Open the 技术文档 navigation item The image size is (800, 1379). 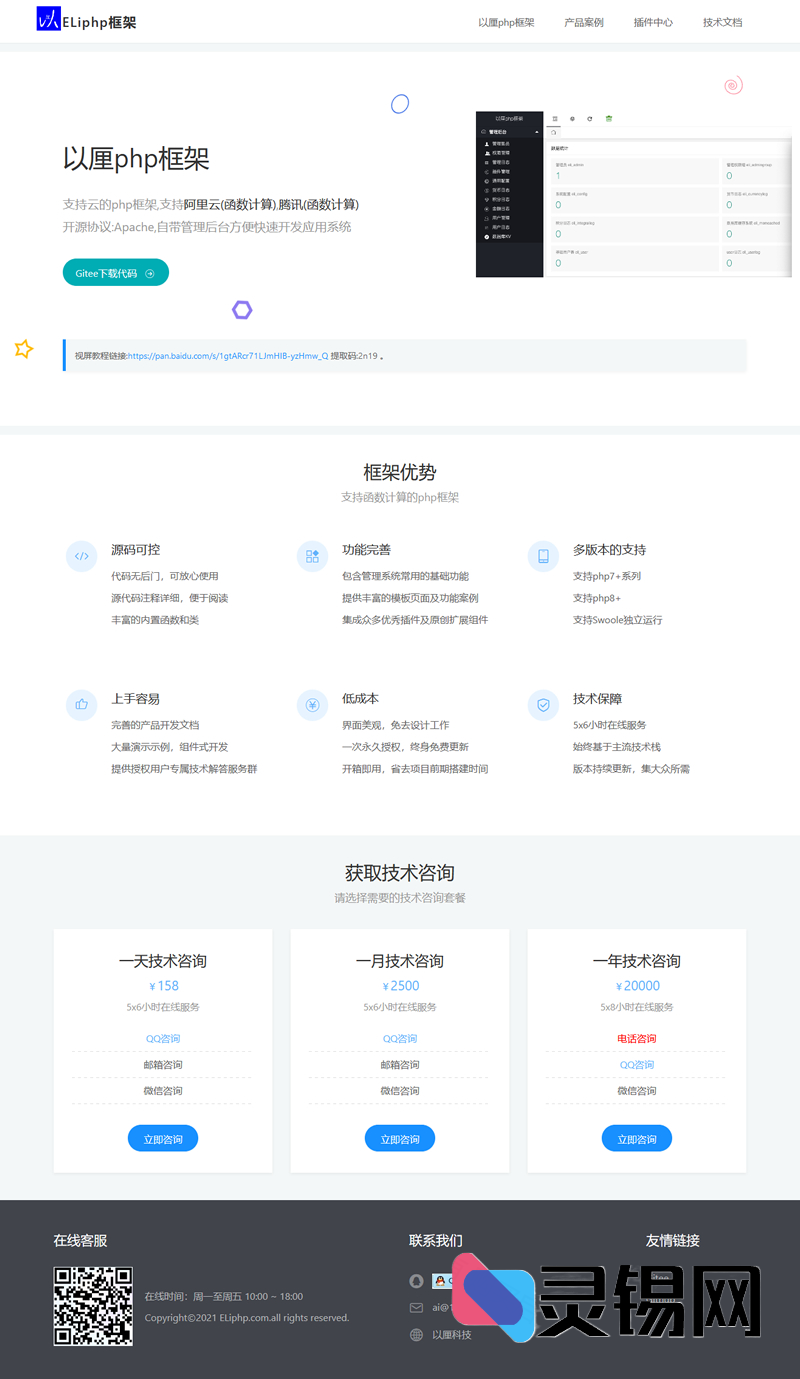coord(721,21)
